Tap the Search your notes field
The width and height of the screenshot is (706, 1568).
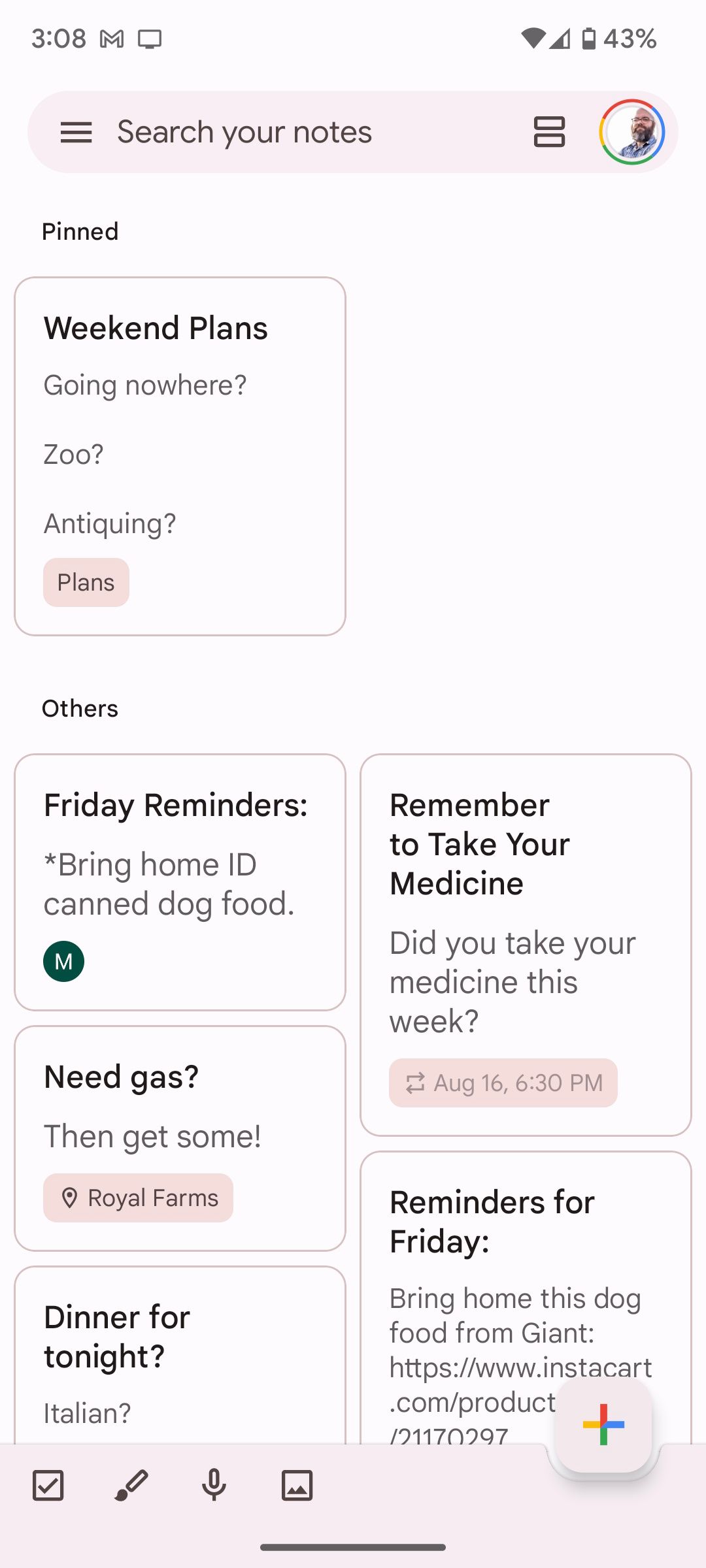point(245,131)
